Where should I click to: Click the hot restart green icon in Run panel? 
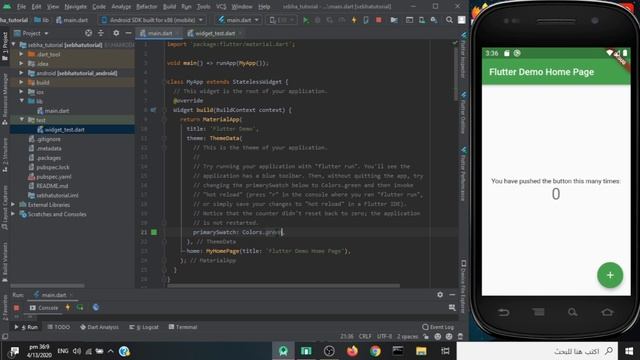(80, 307)
